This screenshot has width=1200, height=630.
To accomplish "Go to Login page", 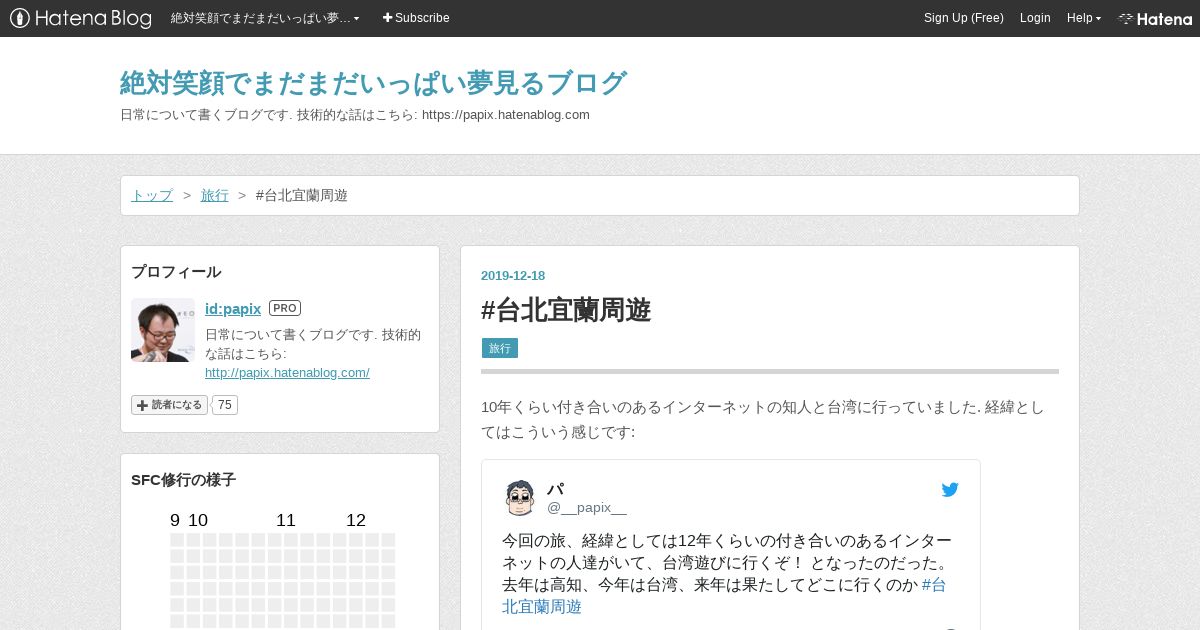I will (1035, 18).
